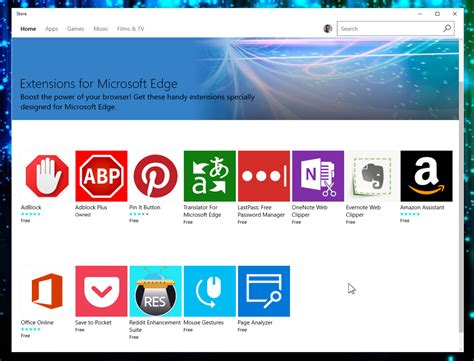Screen dimensions: 474x361
Task: Go to the Home tab
Action: pyautogui.click(x=28, y=29)
